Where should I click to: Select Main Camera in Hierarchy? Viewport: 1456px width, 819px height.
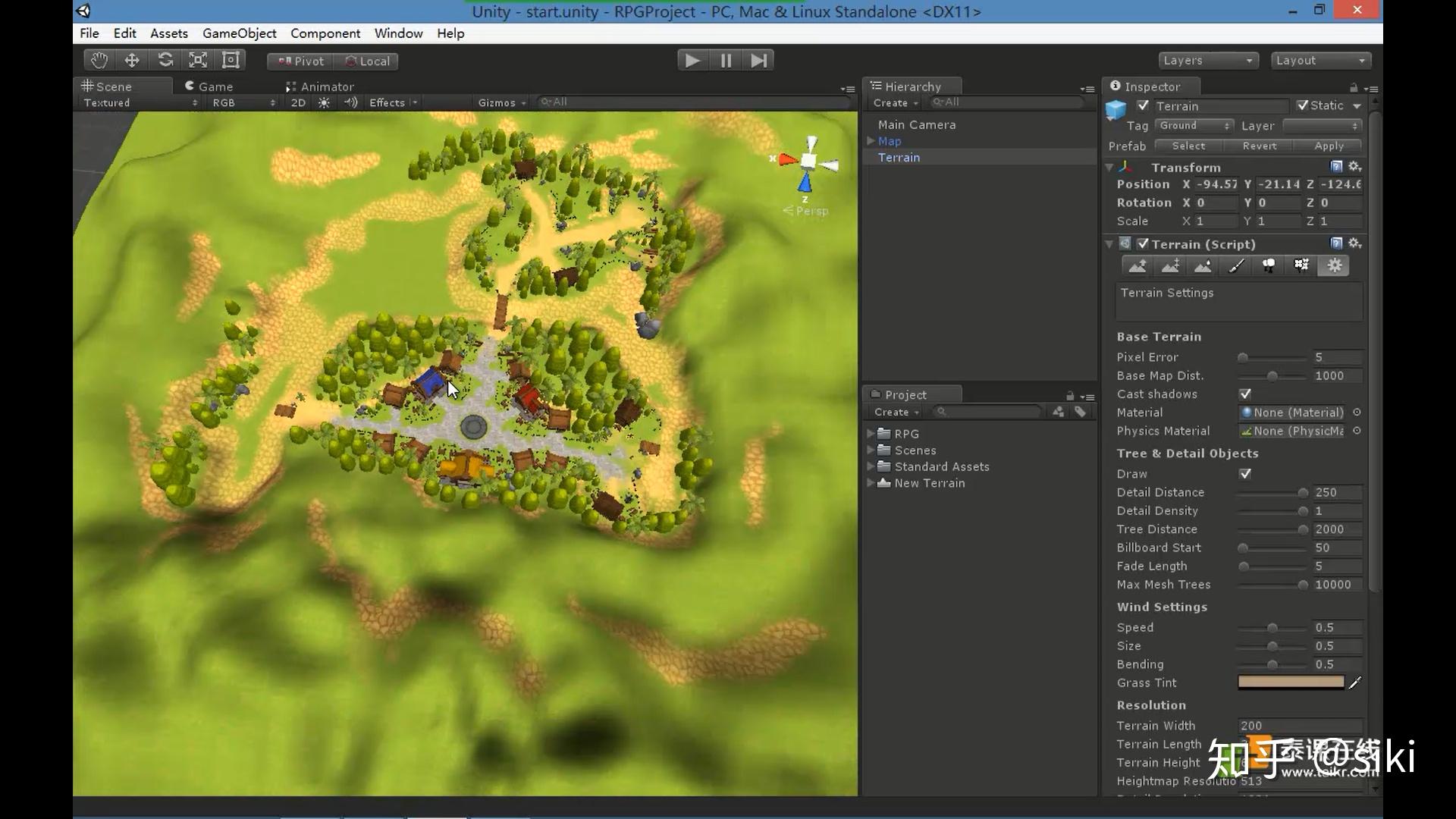[x=916, y=125]
